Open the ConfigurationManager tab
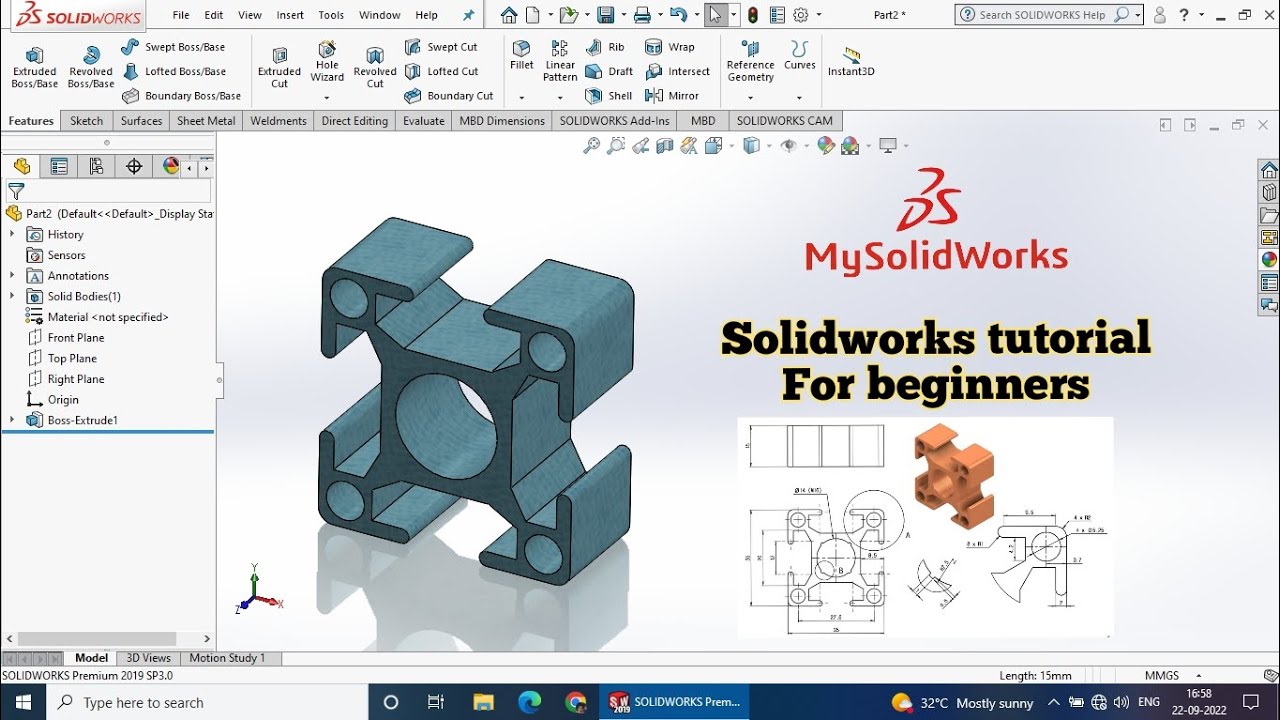The image size is (1280, 720). [96, 166]
